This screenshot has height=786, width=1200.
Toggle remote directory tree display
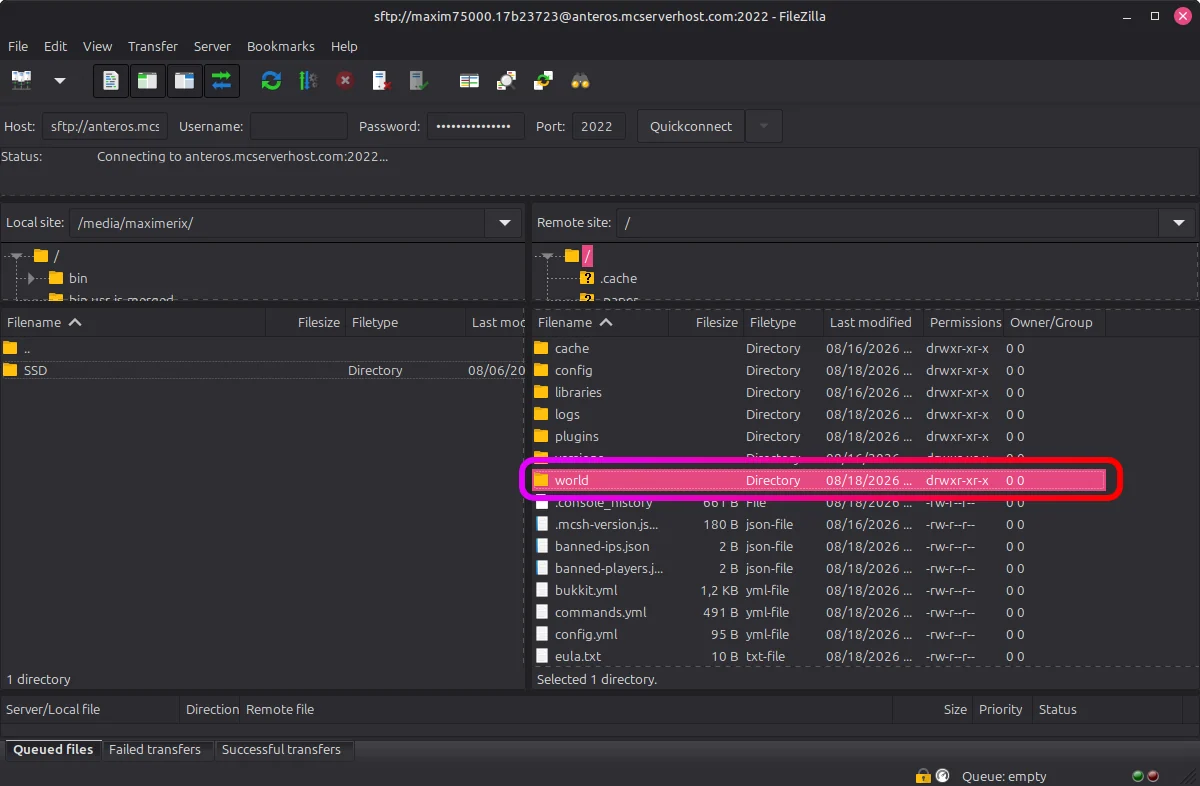184,81
